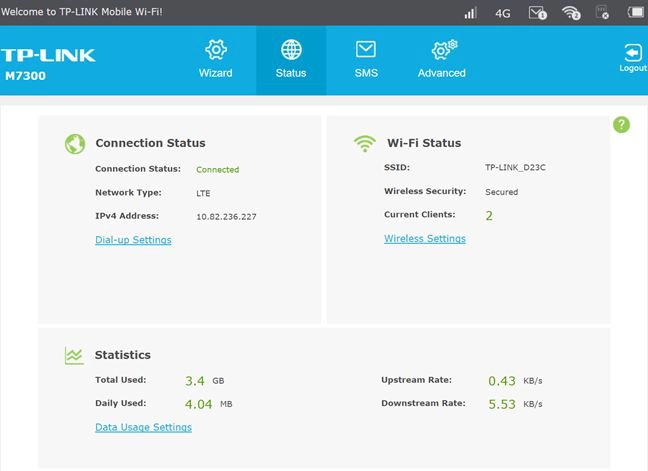Image resolution: width=648 pixels, height=471 pixels.
Task: Click the Daily Used 4.04 MB value
Action: coord(208,404)
